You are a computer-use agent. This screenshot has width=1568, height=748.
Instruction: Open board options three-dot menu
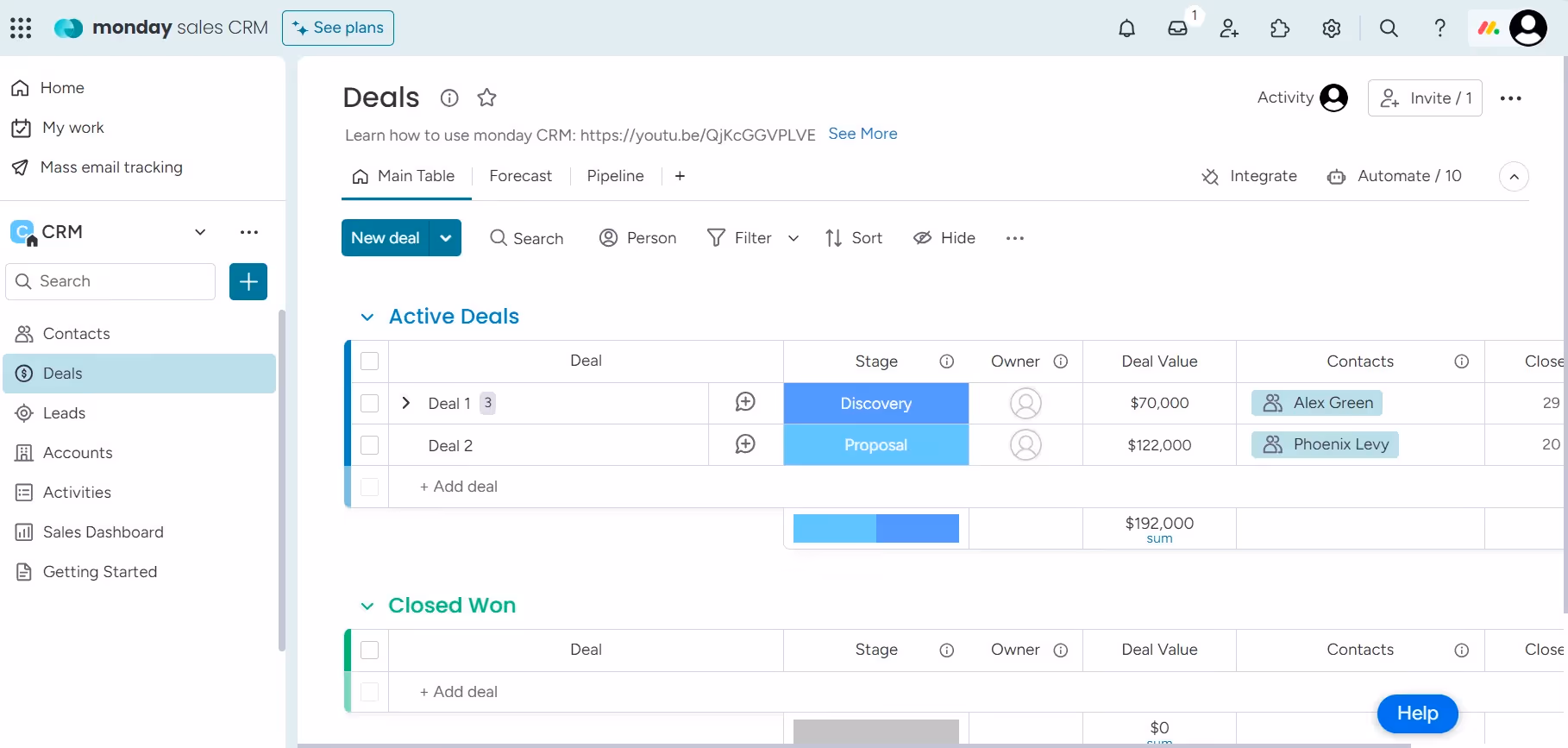[x=1511, y=98]
